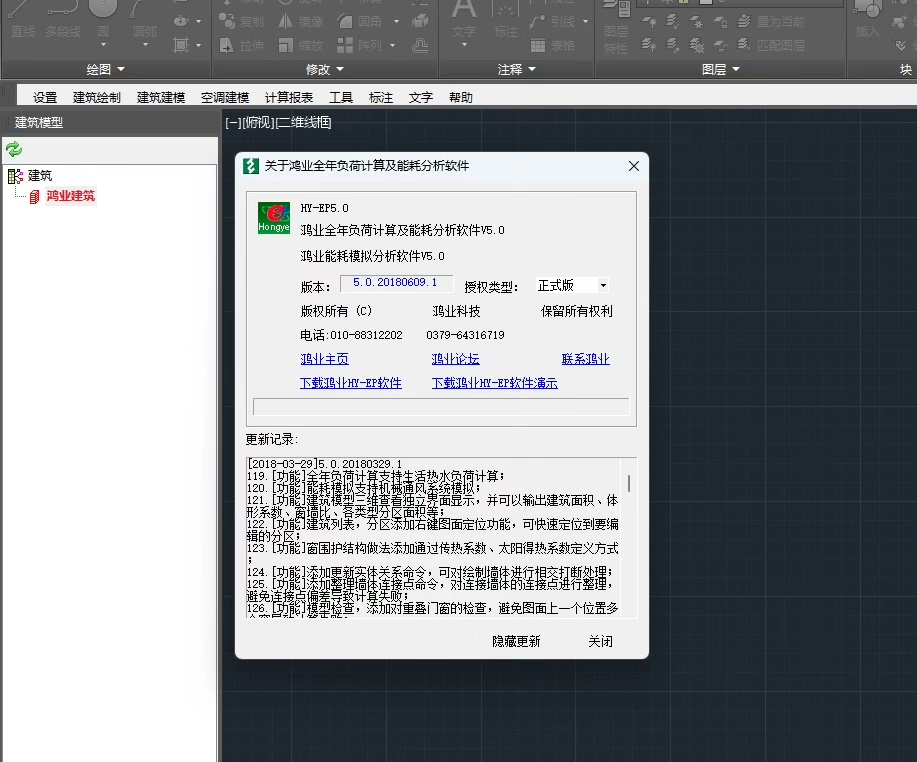917x762 pixels.
Task: Click 下载鸿业HY-EP软件演示 link
Action: [495, 383]
